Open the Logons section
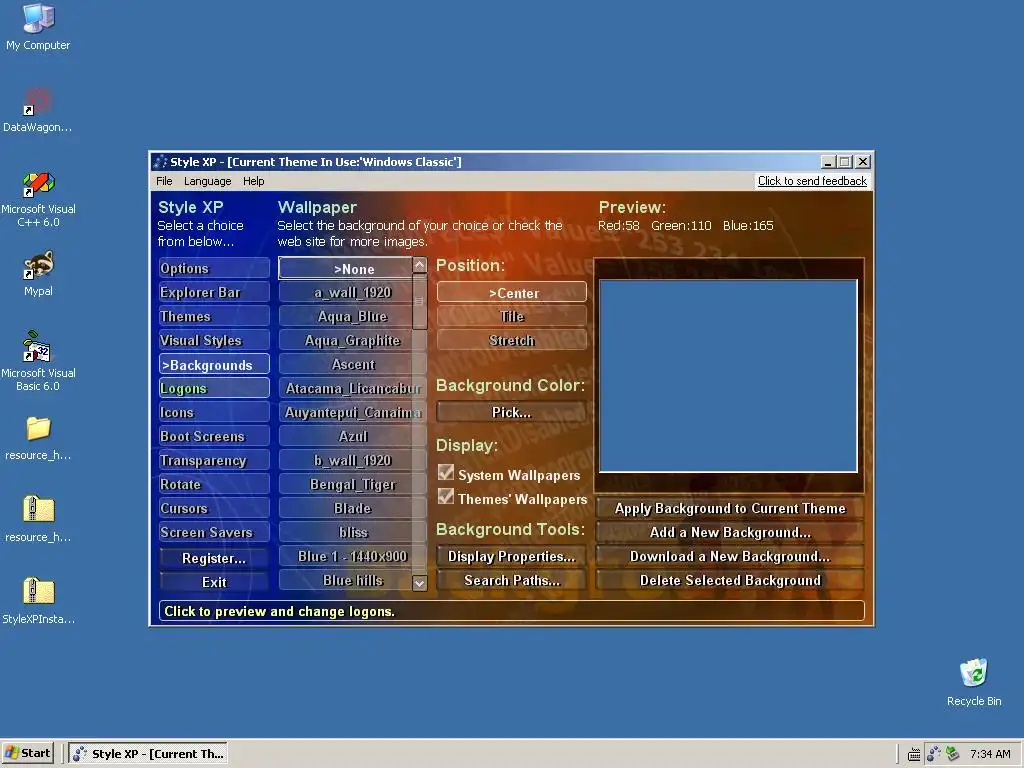 (214, 388)
